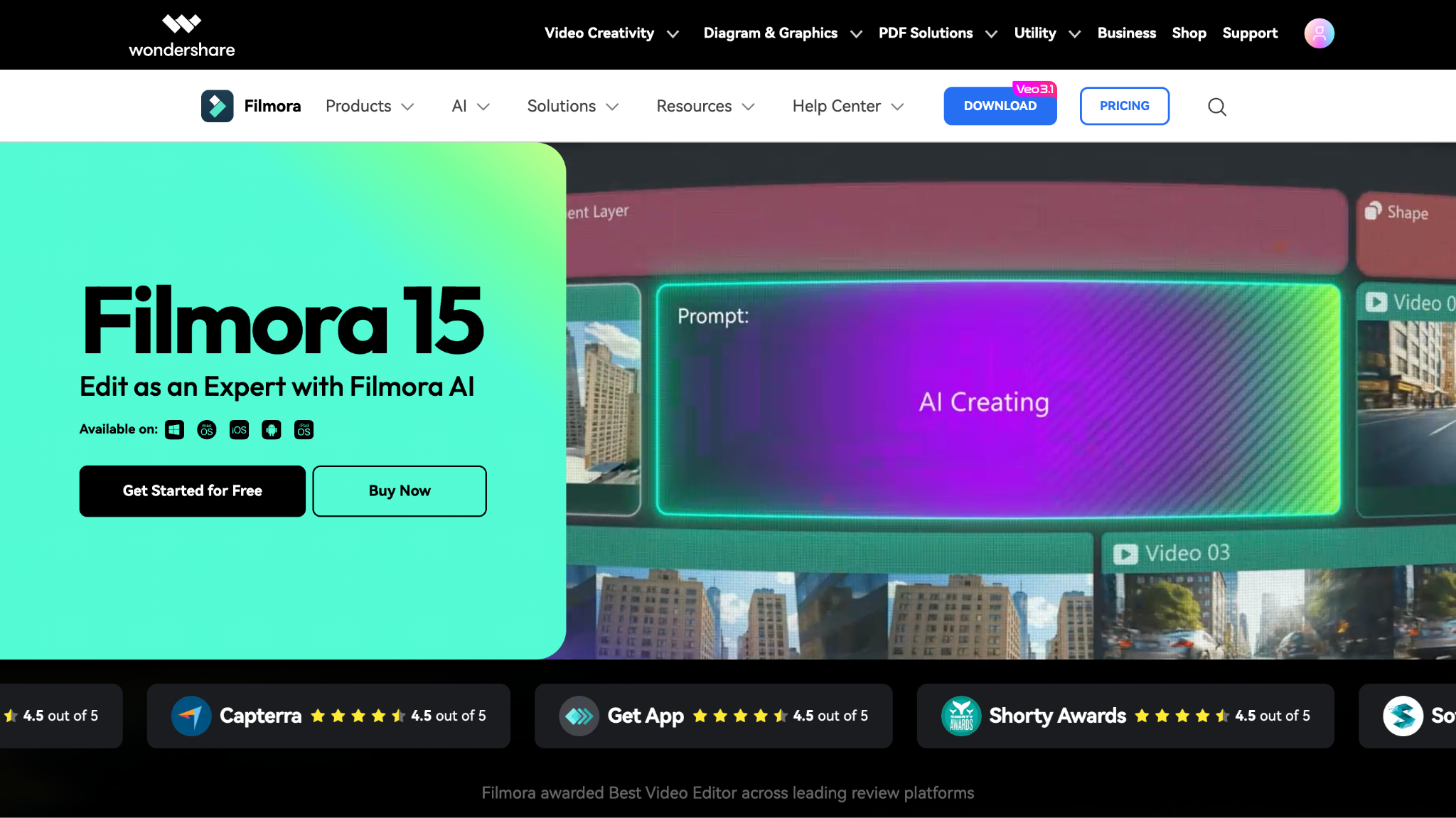This screenshot has width=1456, height=818.
Task: Open the Capterra rating card
Action: 328,716
